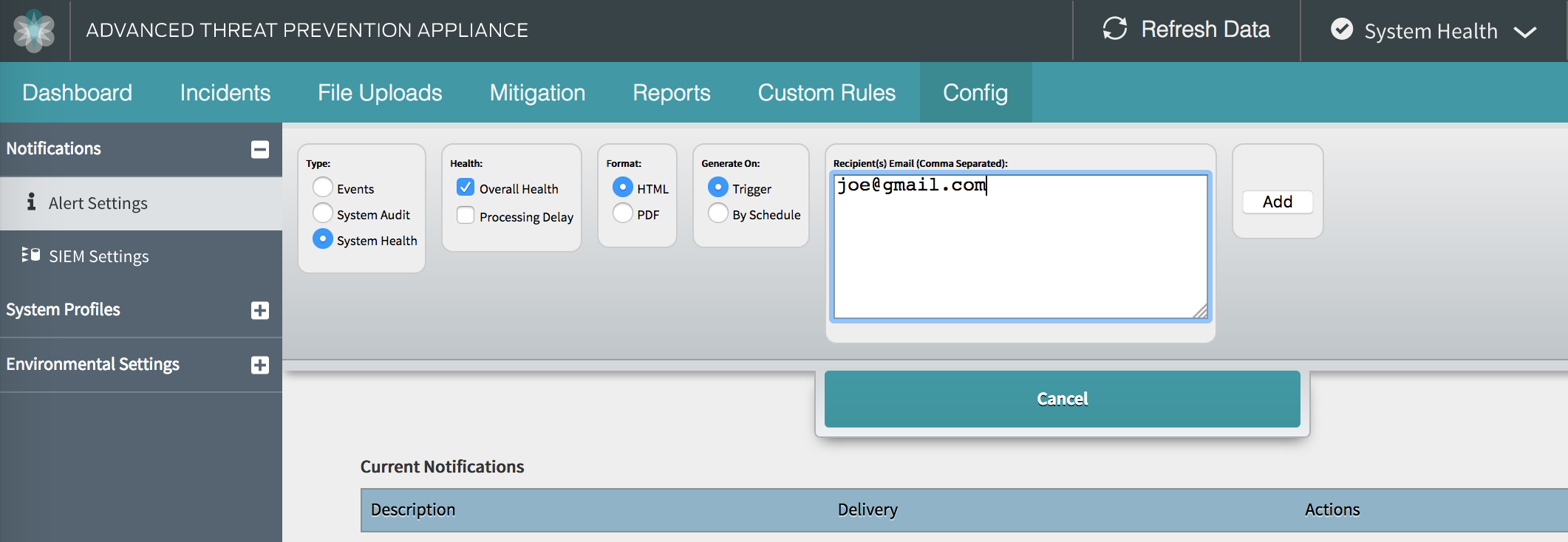Click the Add button
The image size is (1568, 542).
(x=1277, y=202)
